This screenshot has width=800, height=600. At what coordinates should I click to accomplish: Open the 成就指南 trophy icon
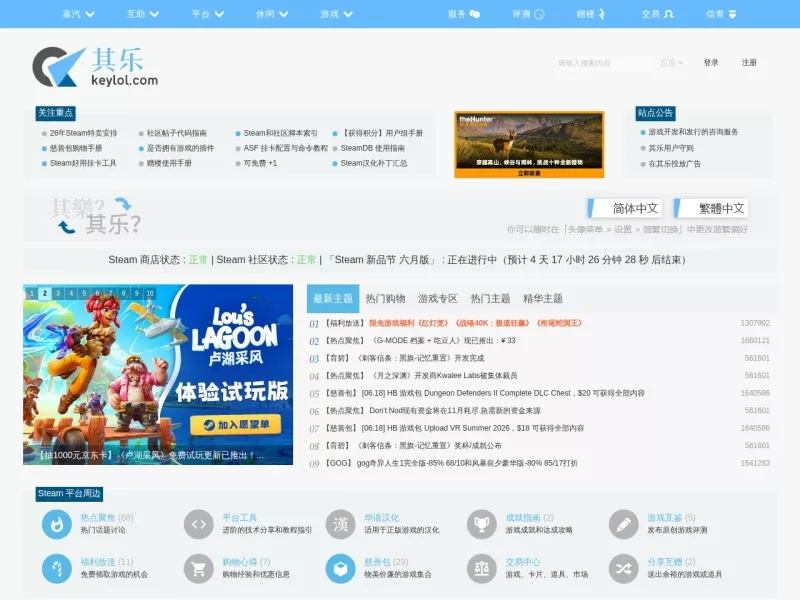click(482, 524)
